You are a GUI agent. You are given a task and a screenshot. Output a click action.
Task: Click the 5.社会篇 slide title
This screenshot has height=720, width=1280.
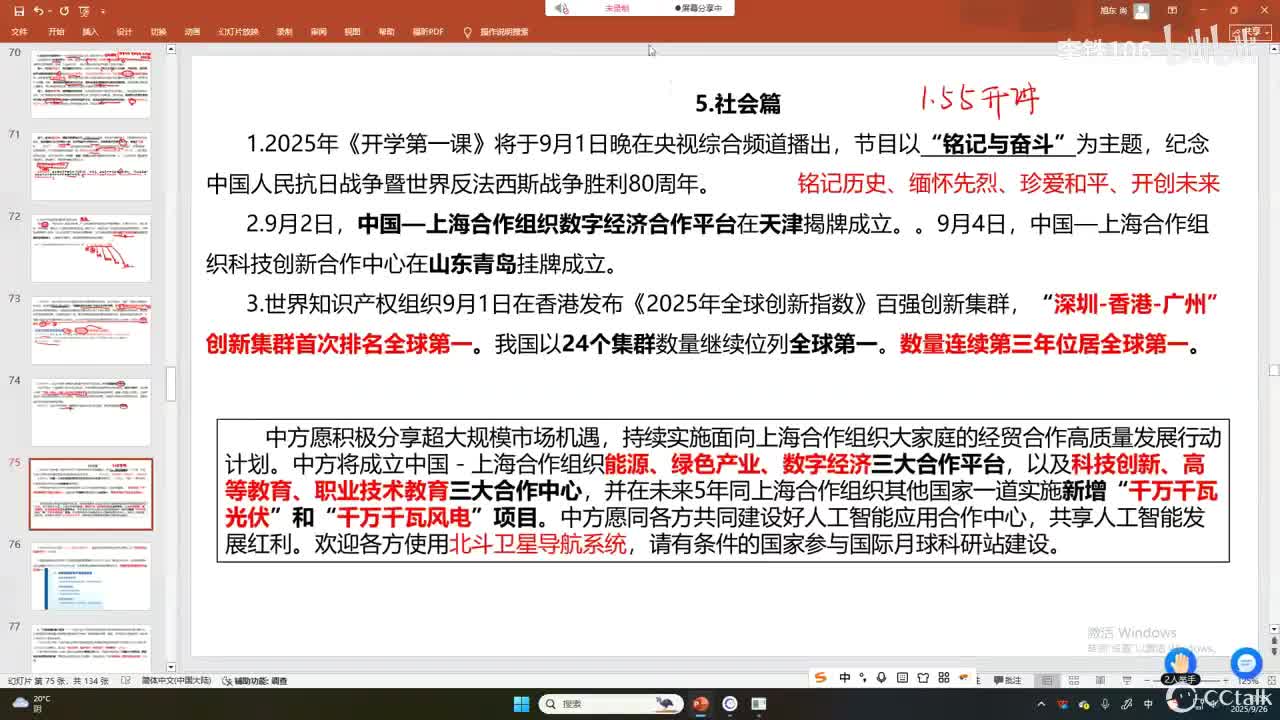(x=738, y=103)
